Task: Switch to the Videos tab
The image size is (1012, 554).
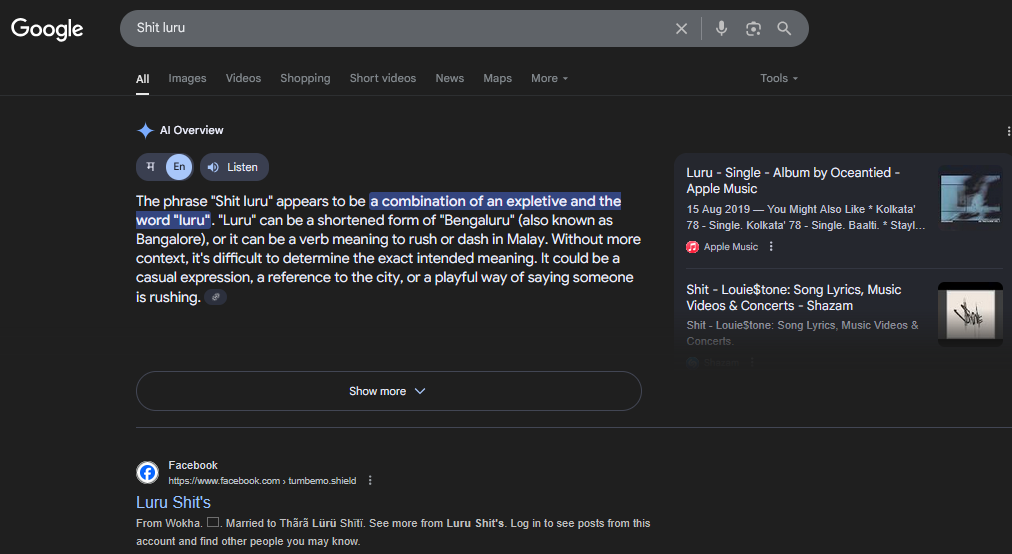Action: click(243, 78)
